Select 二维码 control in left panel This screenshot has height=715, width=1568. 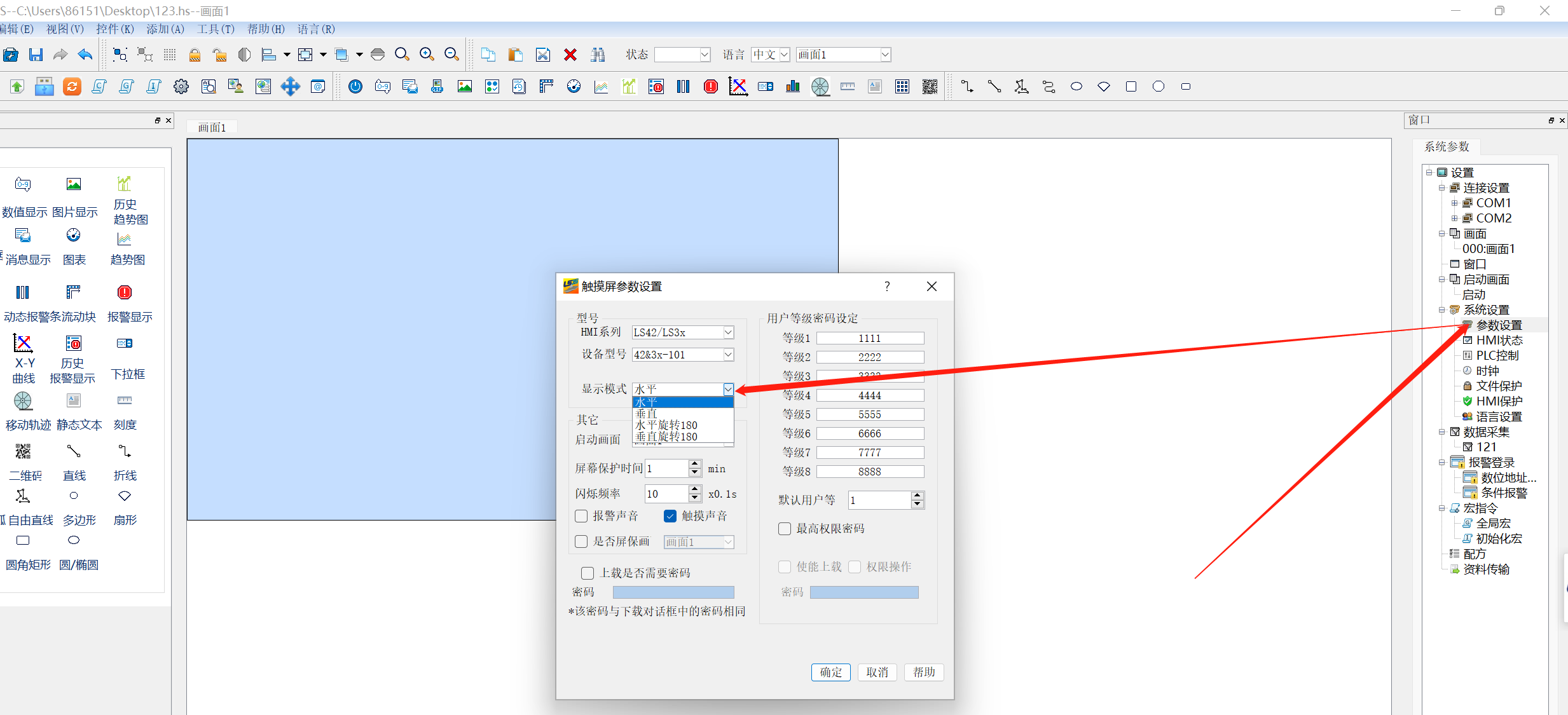click(x=25, y=463)
